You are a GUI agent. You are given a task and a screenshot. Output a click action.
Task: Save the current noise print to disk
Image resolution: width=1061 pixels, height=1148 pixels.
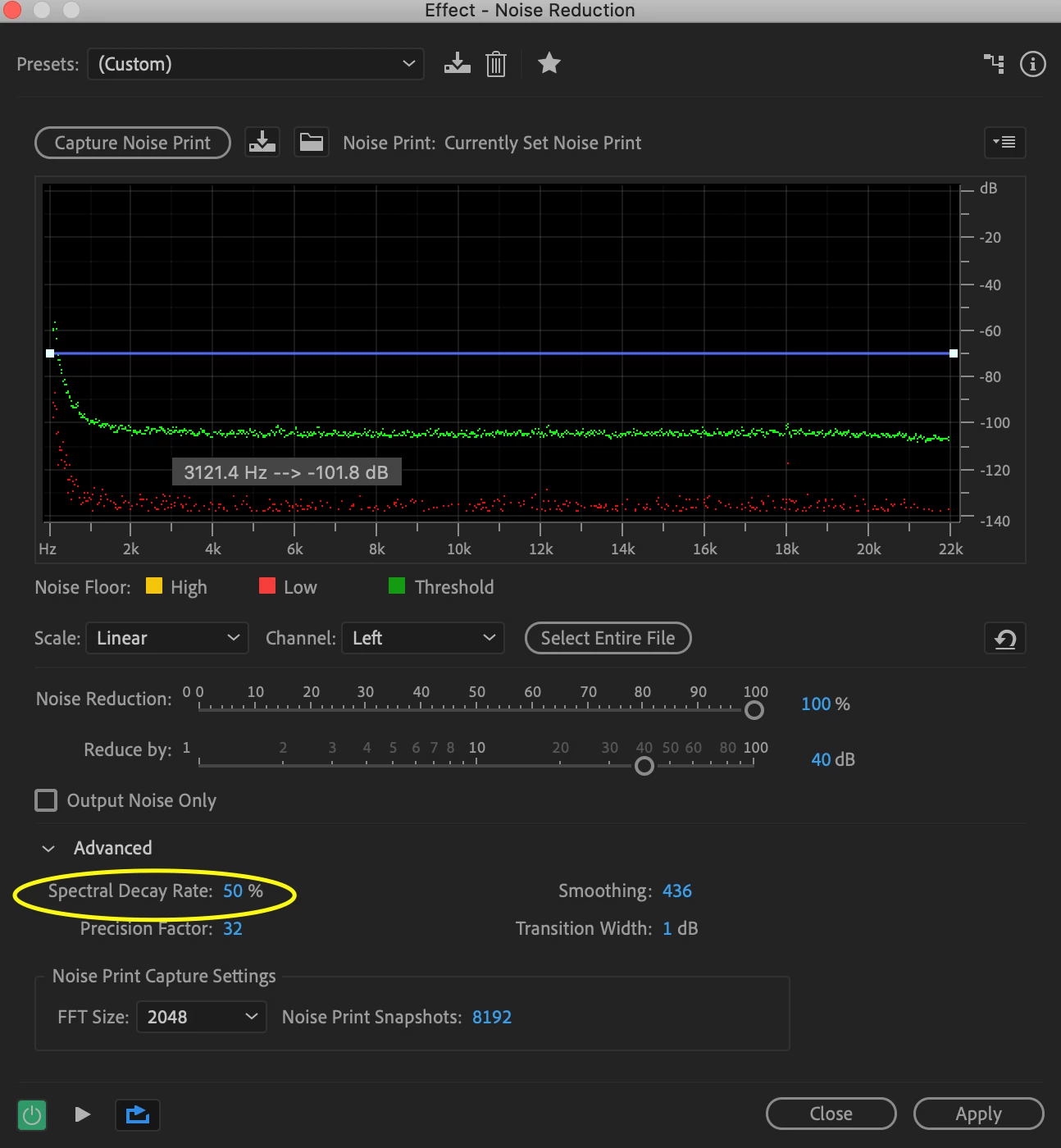coord(262,142)
